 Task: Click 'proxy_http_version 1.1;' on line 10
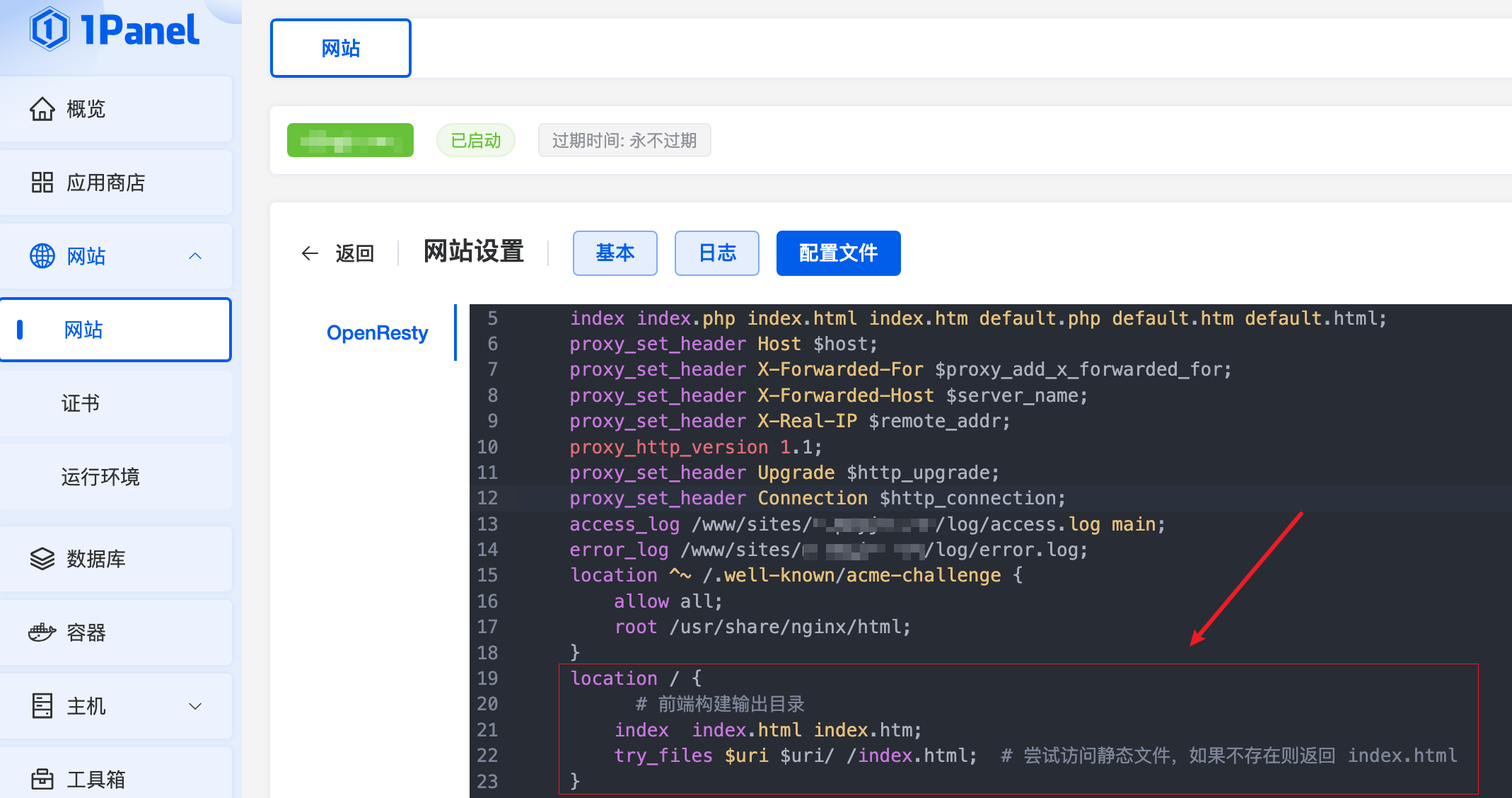pyautogui.click(x=696, y=447)
